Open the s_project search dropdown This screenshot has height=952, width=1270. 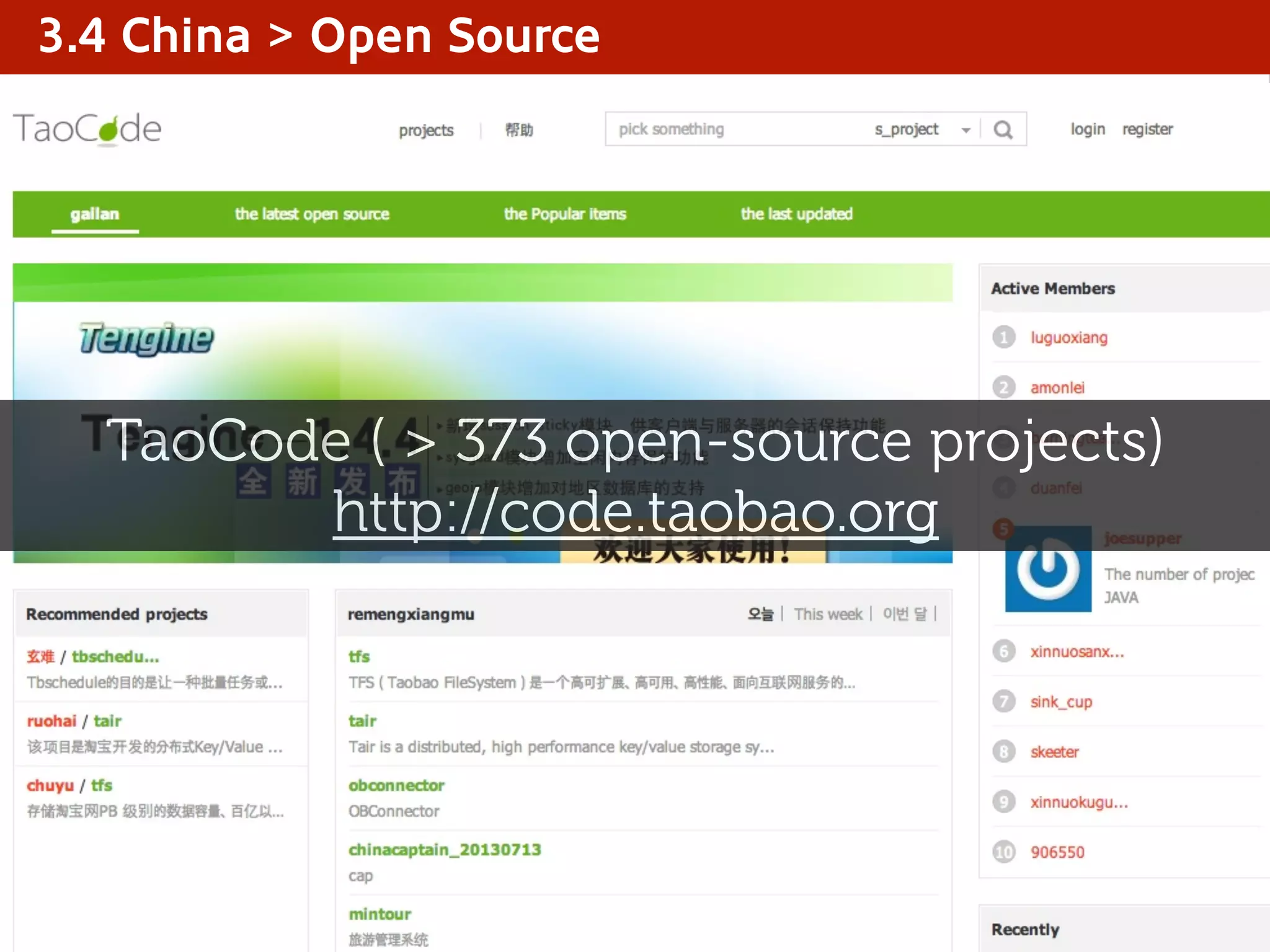point(922,130)
